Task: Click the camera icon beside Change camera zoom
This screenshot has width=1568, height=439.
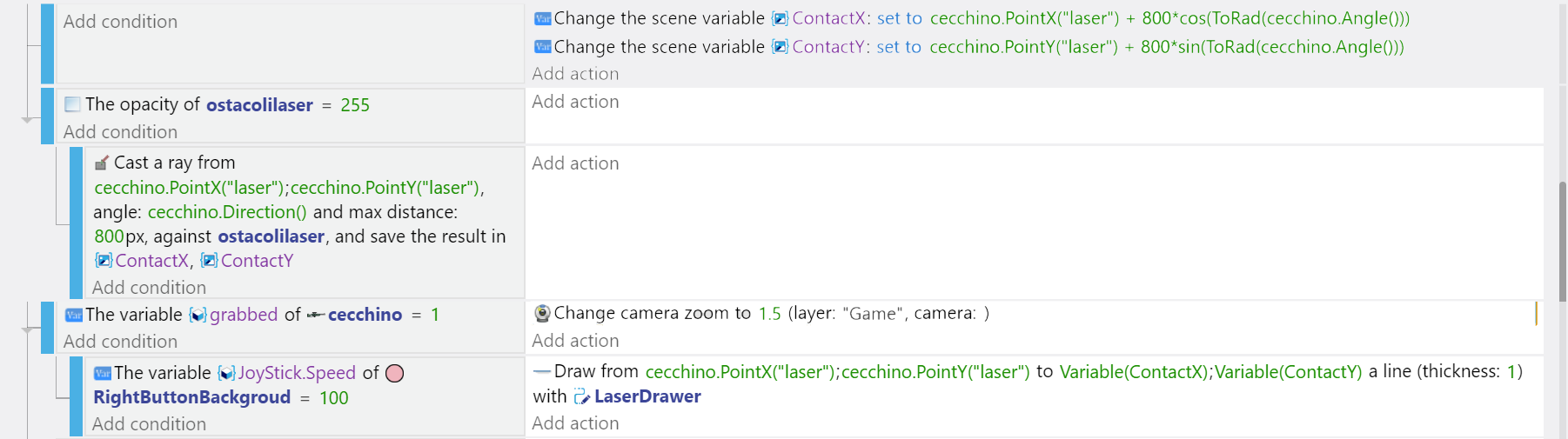Action: click(x=542, y=313)
